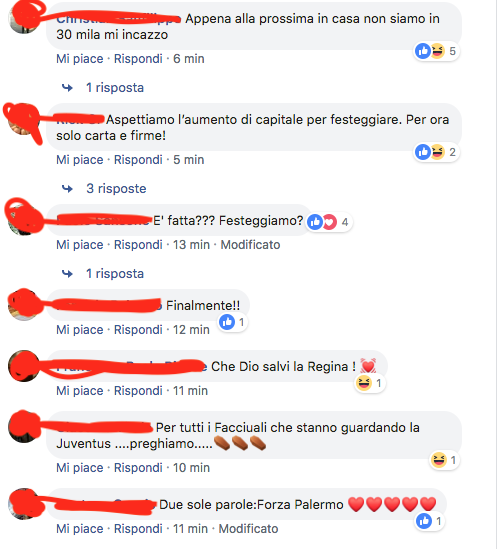Expand 1 risposta under the Festeggiamo comment

click(115, 273)
